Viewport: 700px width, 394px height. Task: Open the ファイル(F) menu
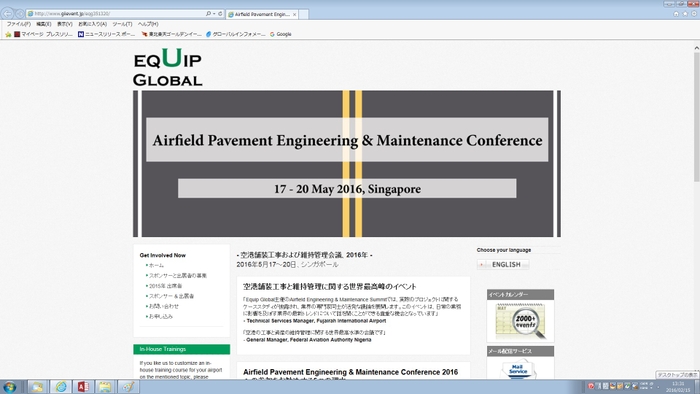[x=19, y=24]
